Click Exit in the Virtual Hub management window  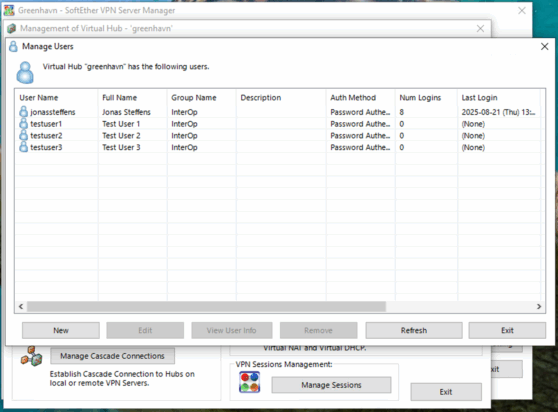point(446,392)
